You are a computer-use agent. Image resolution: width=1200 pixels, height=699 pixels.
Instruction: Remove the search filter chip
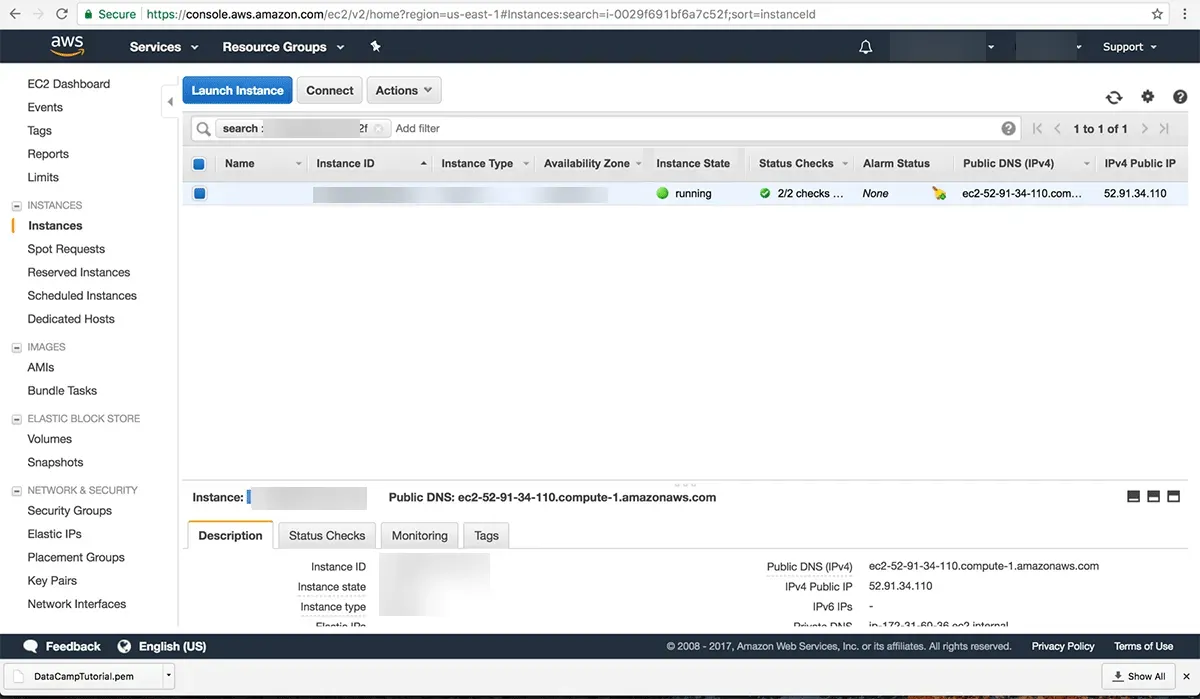click(x=379, y=129)
